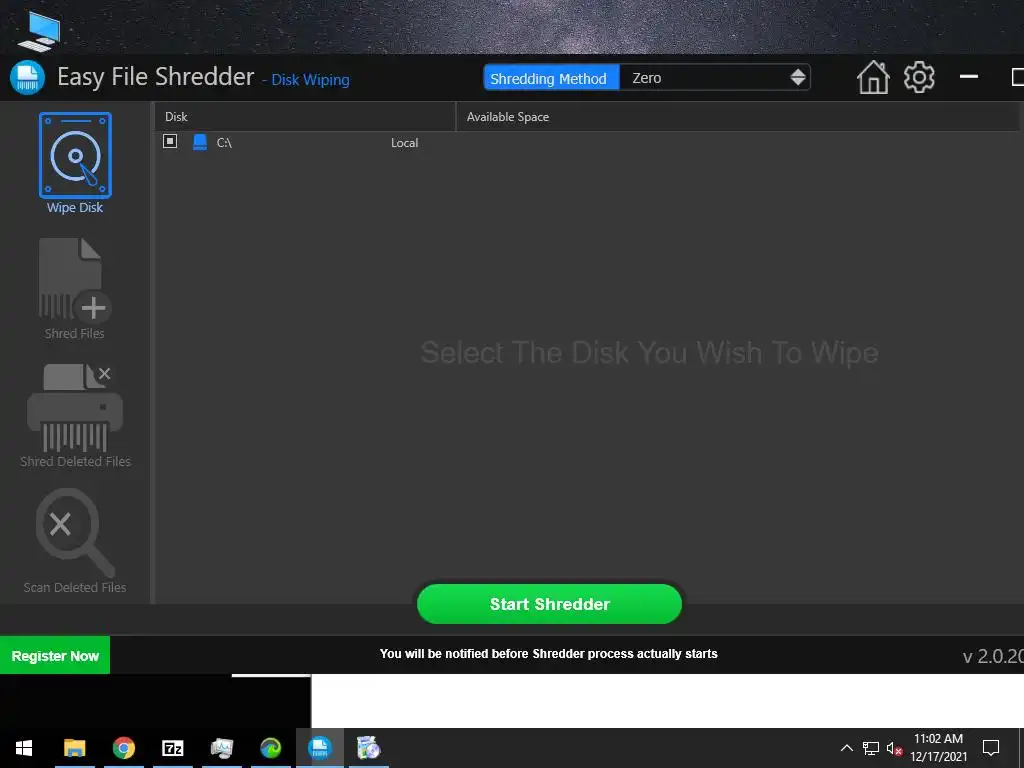Select the 'Local' text in C:\ row

[404, 142]
